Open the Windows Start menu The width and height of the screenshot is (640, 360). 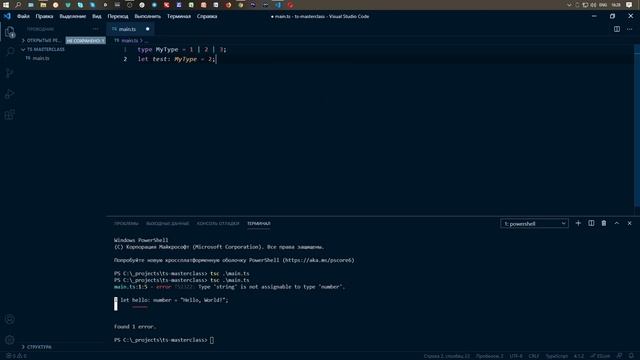(x=6, y=5)
